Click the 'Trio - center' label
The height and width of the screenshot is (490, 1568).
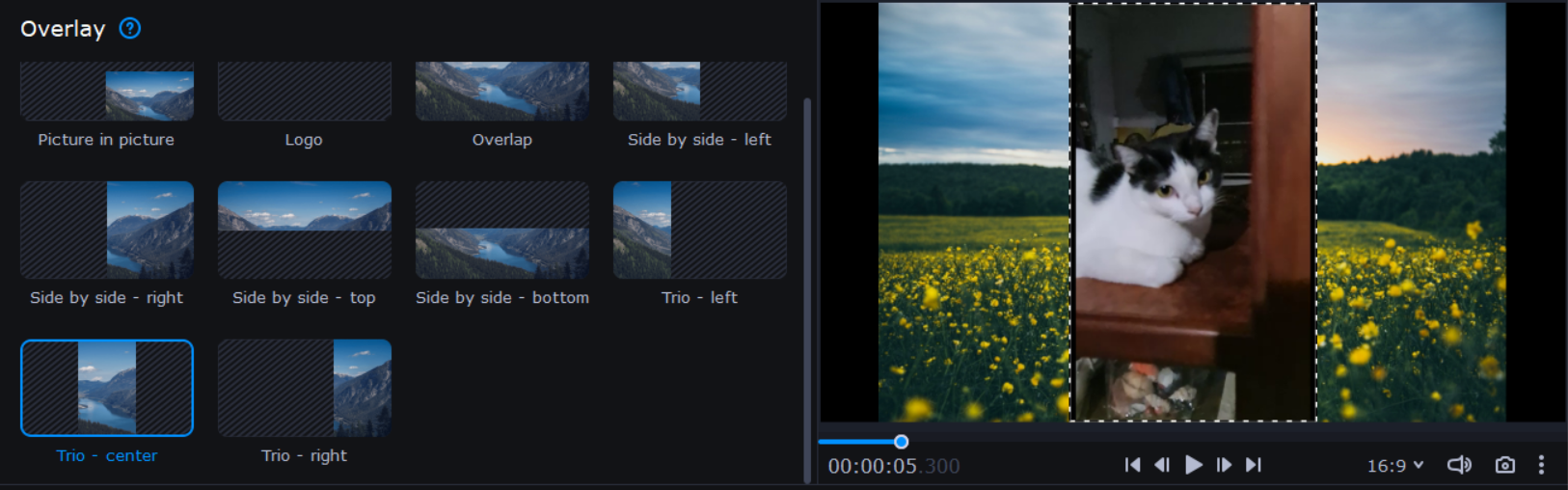coord(107,455)
